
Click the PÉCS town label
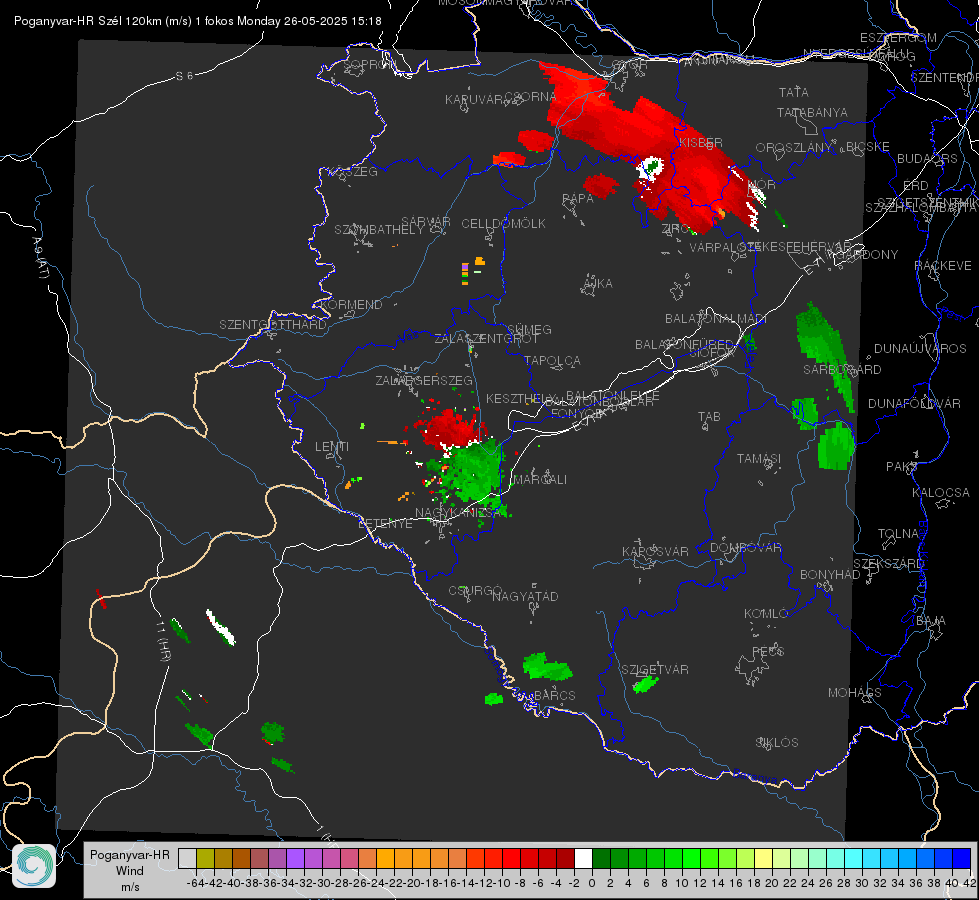[768, 651]
